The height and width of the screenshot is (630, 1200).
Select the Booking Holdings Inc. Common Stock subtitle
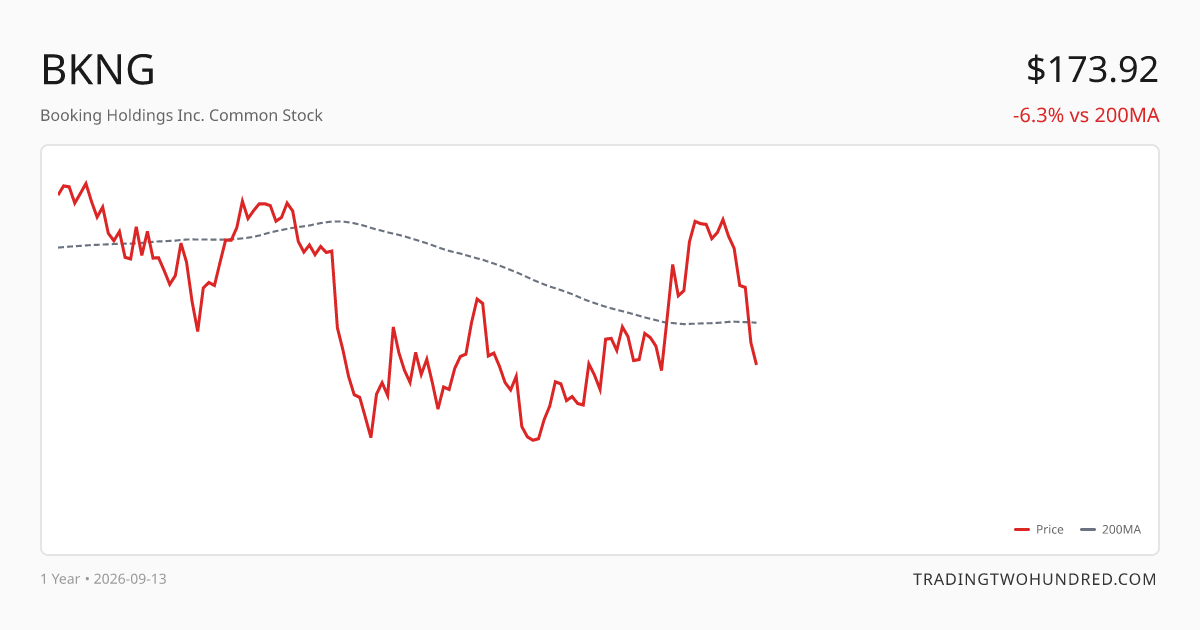tap(181, 115)
